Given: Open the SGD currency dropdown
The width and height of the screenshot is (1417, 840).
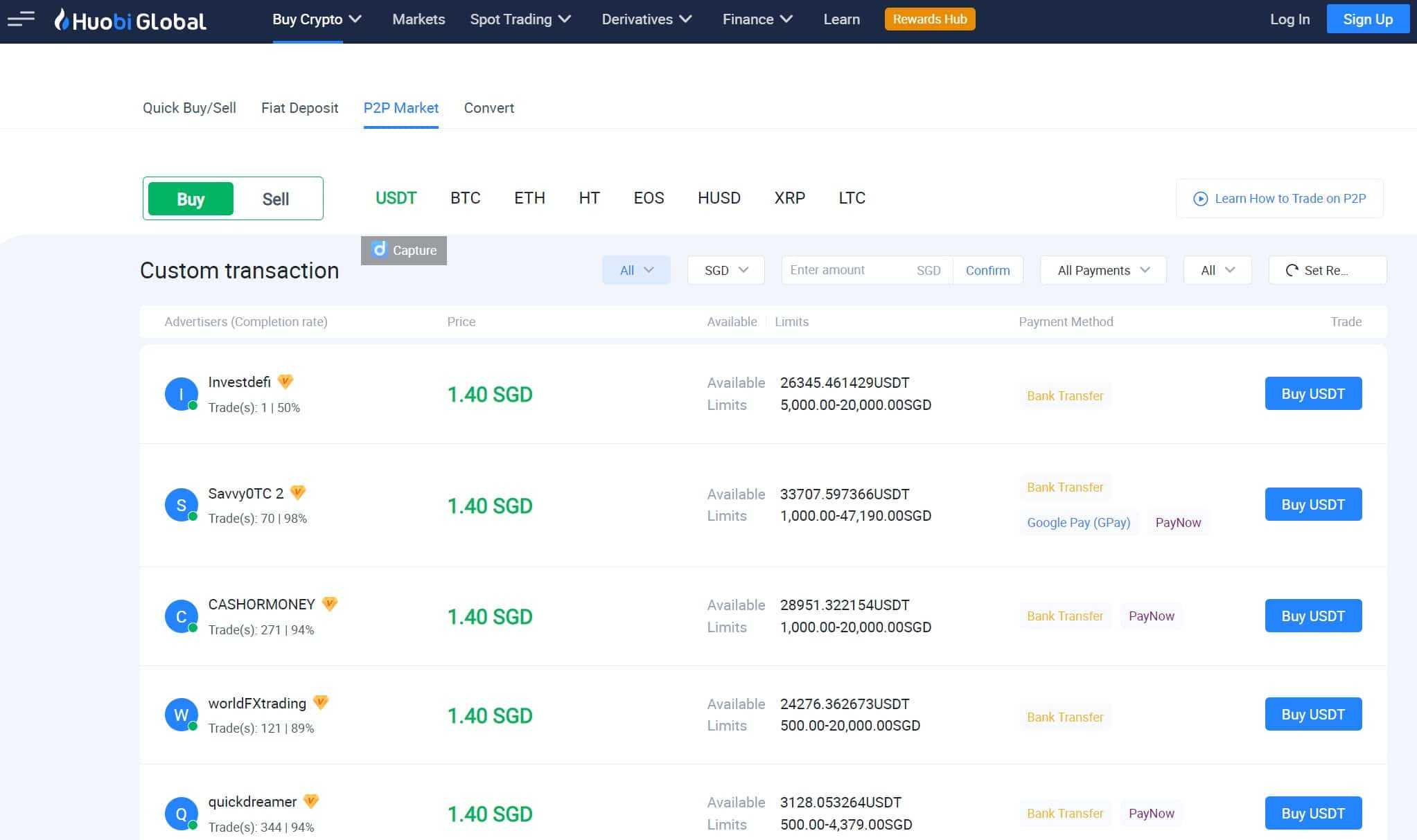Looking at the screenshot, I should point(725,270).
